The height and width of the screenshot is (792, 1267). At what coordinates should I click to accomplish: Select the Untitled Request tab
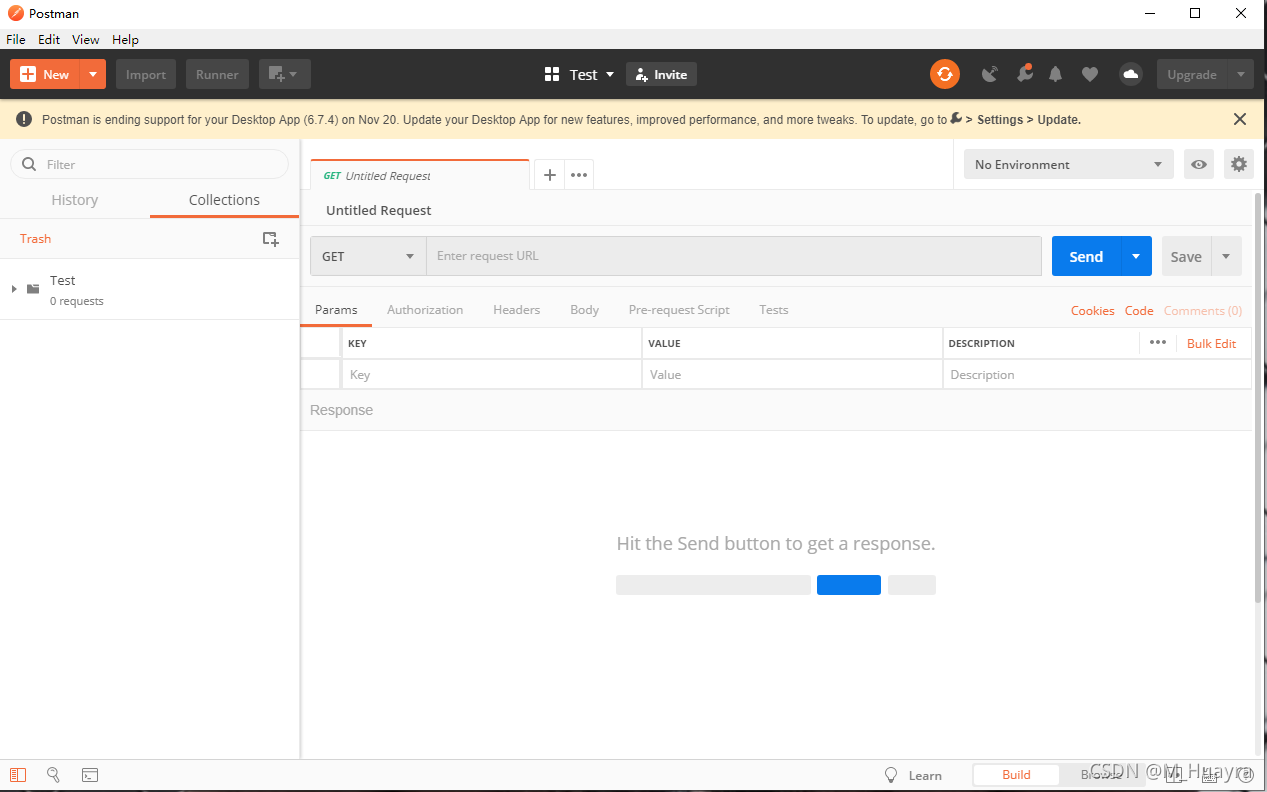pyautogui.click(x=420, y=175)
